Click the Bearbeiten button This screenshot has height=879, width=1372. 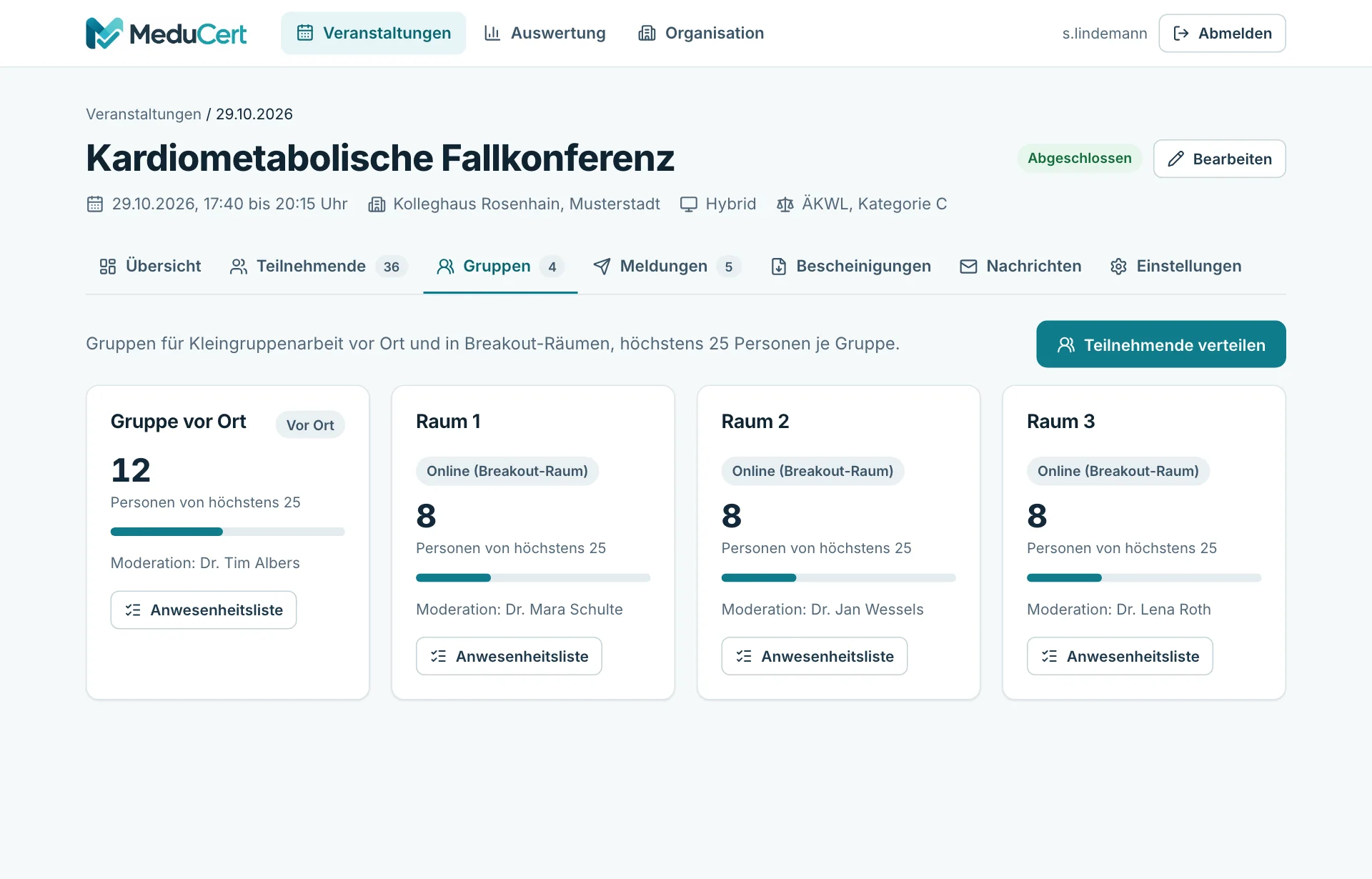pyautogui.click(x=1219, y=159)
